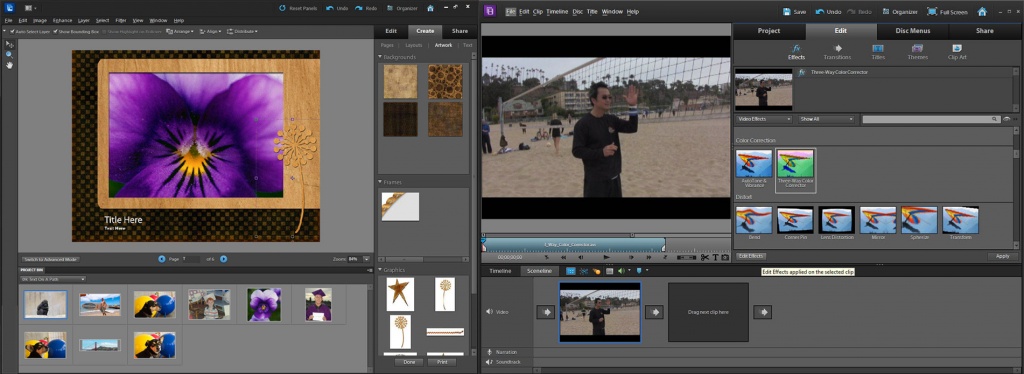Click the Freeze Frame camera icon
This screenshot has width=1024, height=374.
[725, 257]
